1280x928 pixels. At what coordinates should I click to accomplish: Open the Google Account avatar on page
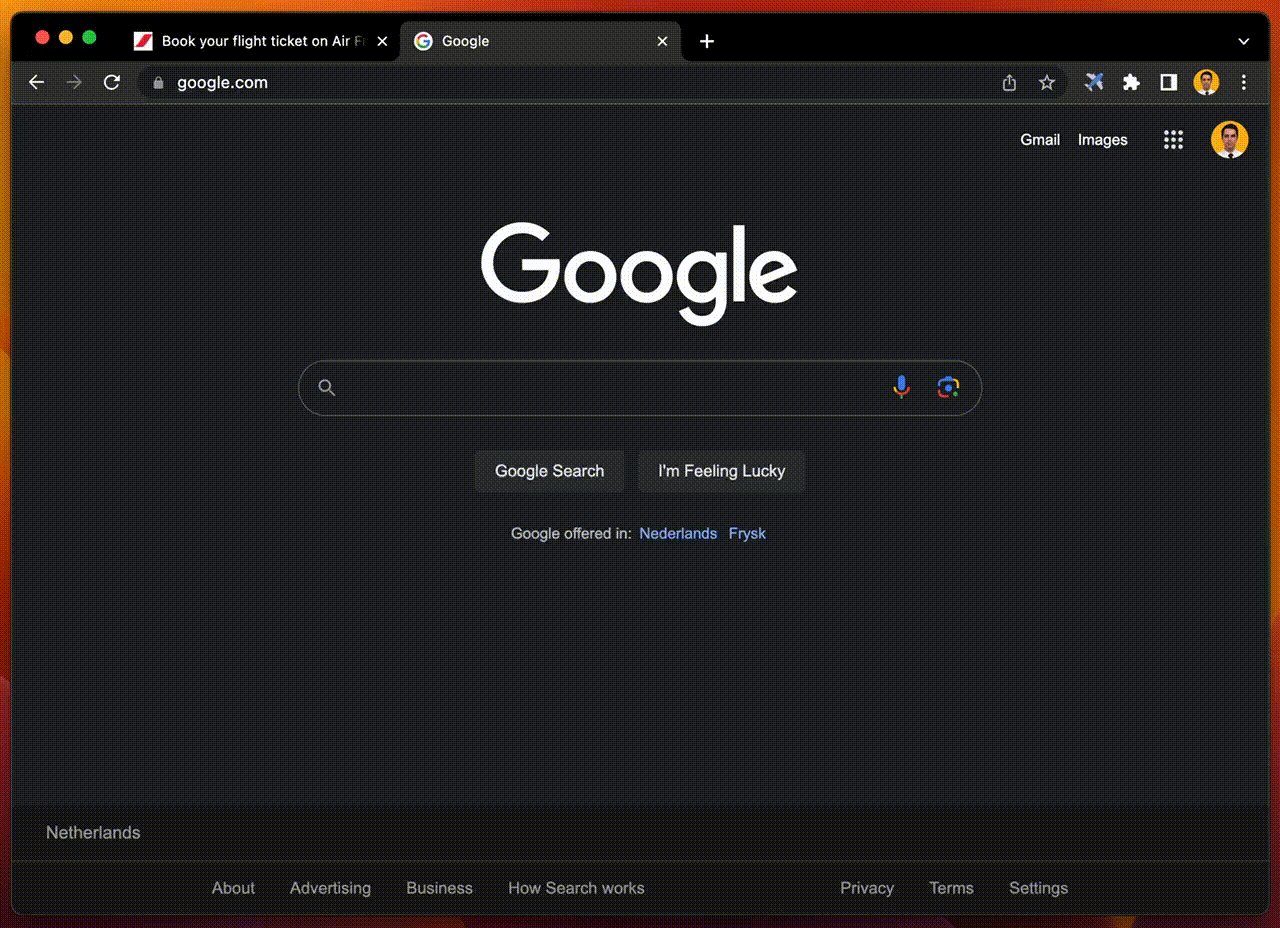click(1229, 140)
